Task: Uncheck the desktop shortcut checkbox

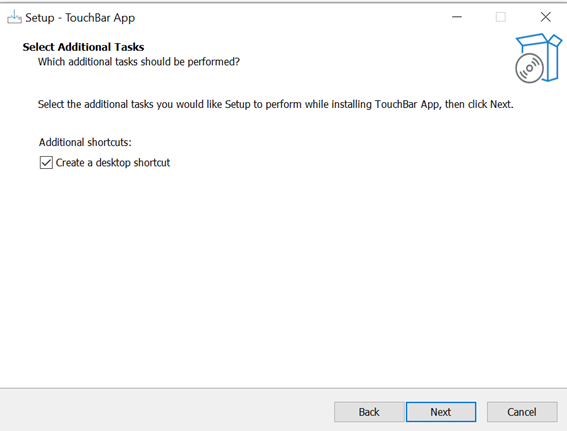Action: (x=46, y=163)
